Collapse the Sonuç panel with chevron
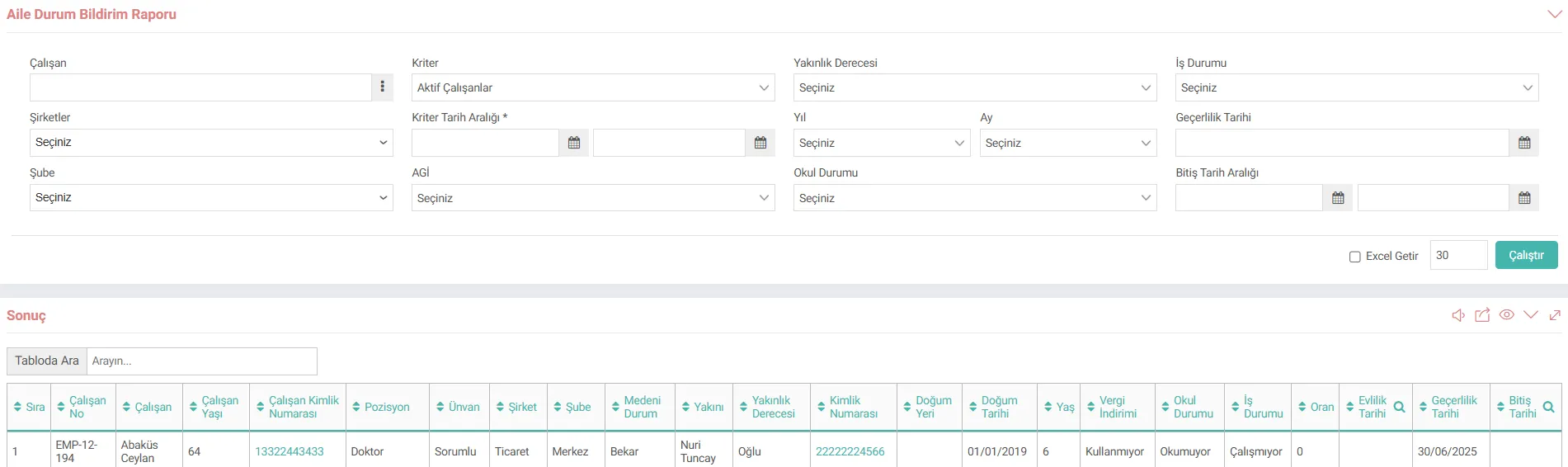Screen dimensions: 1568x467 (1531, 315)
